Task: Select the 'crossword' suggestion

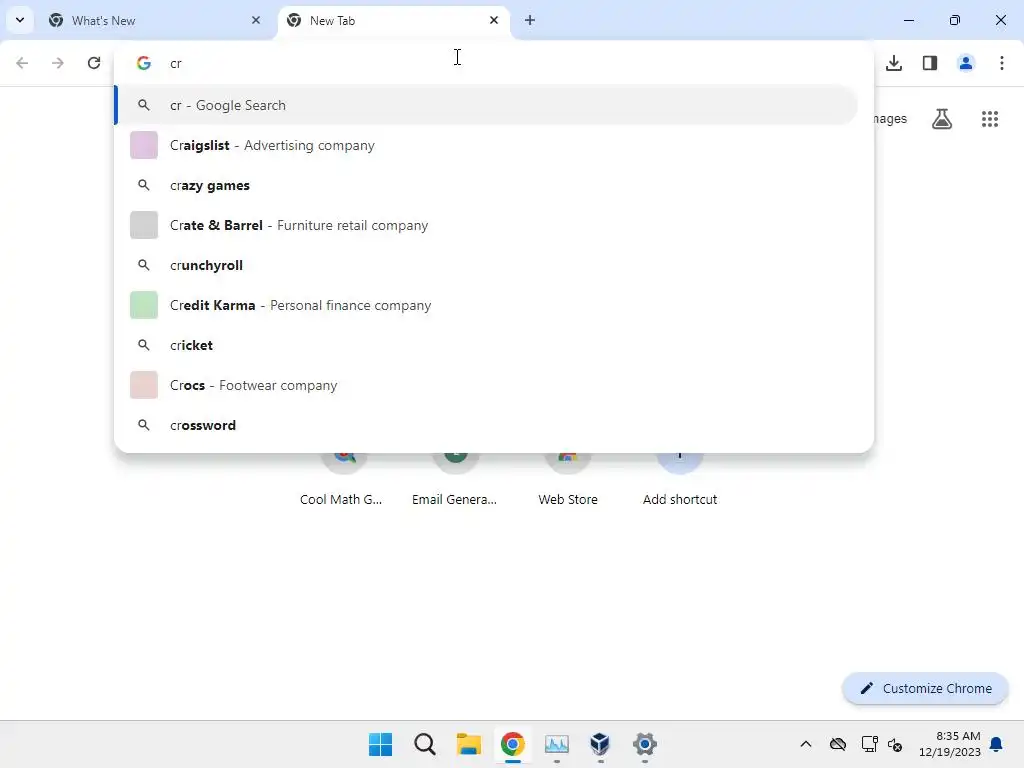Action: click(x=487, y=425)
